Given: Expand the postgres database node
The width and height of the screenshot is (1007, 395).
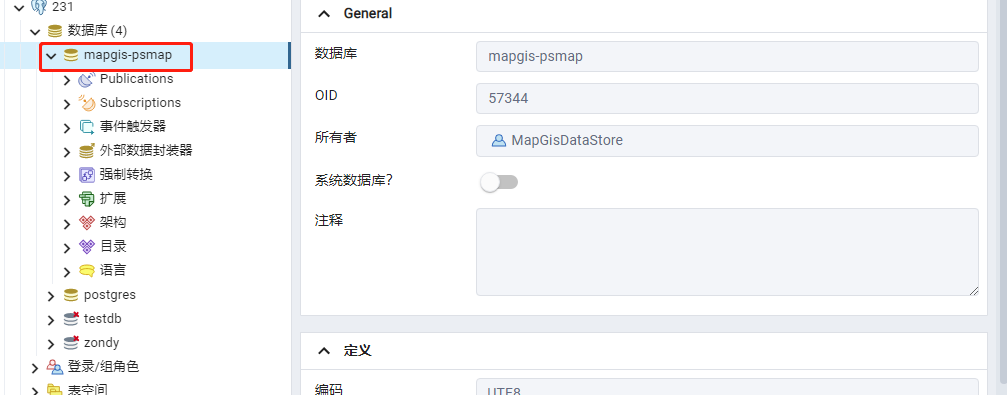Looking at the screenshot, I should [51, 295].
